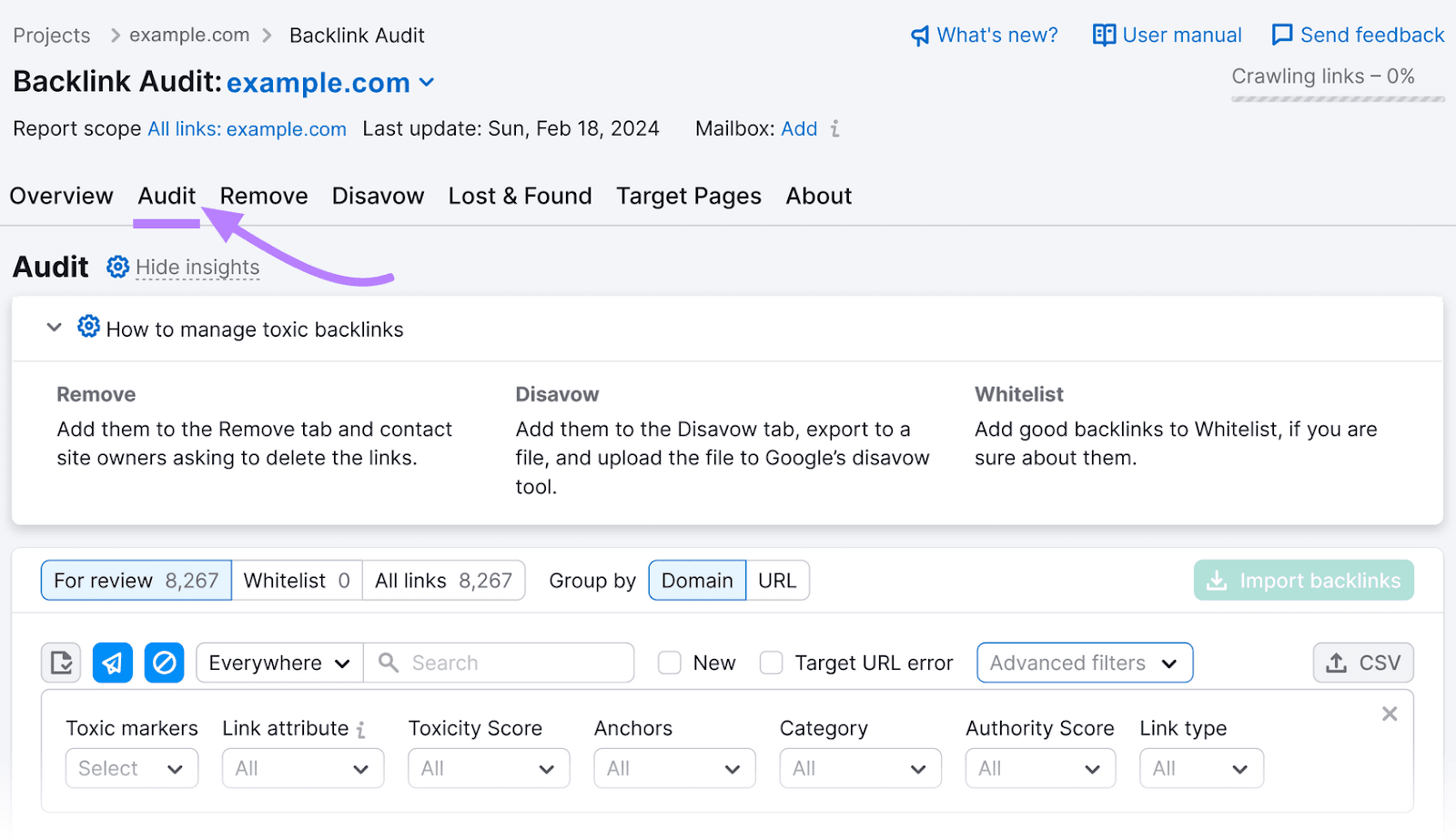Collapse the How to manage toxic backlinks section
1456x840 pixels.
pos(54,329)
